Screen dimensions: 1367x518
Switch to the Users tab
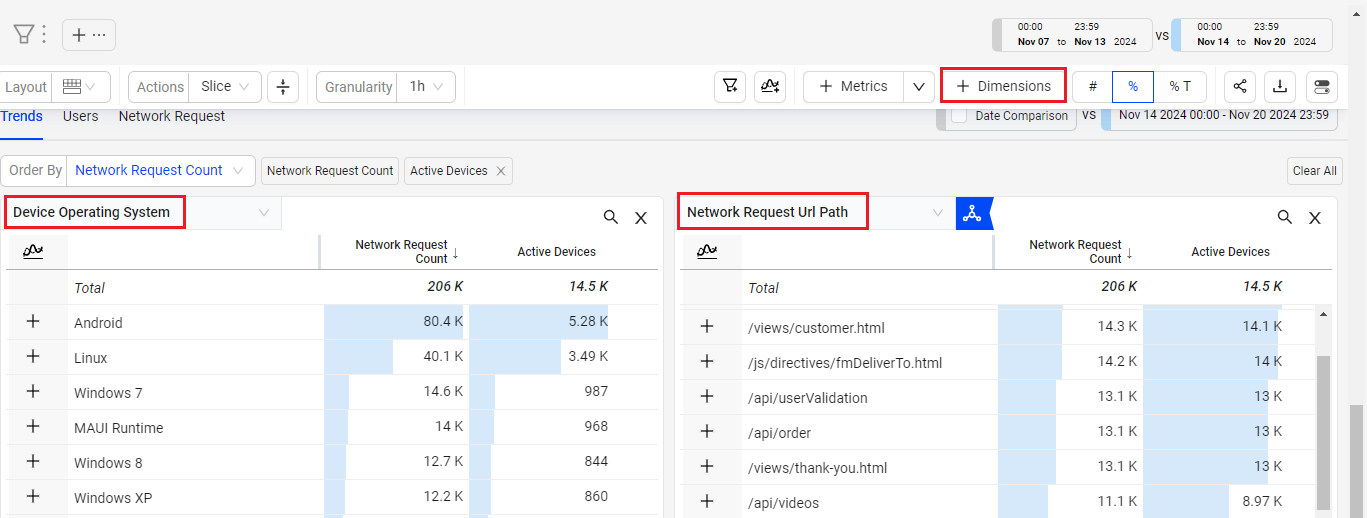(x=80, y=116)
